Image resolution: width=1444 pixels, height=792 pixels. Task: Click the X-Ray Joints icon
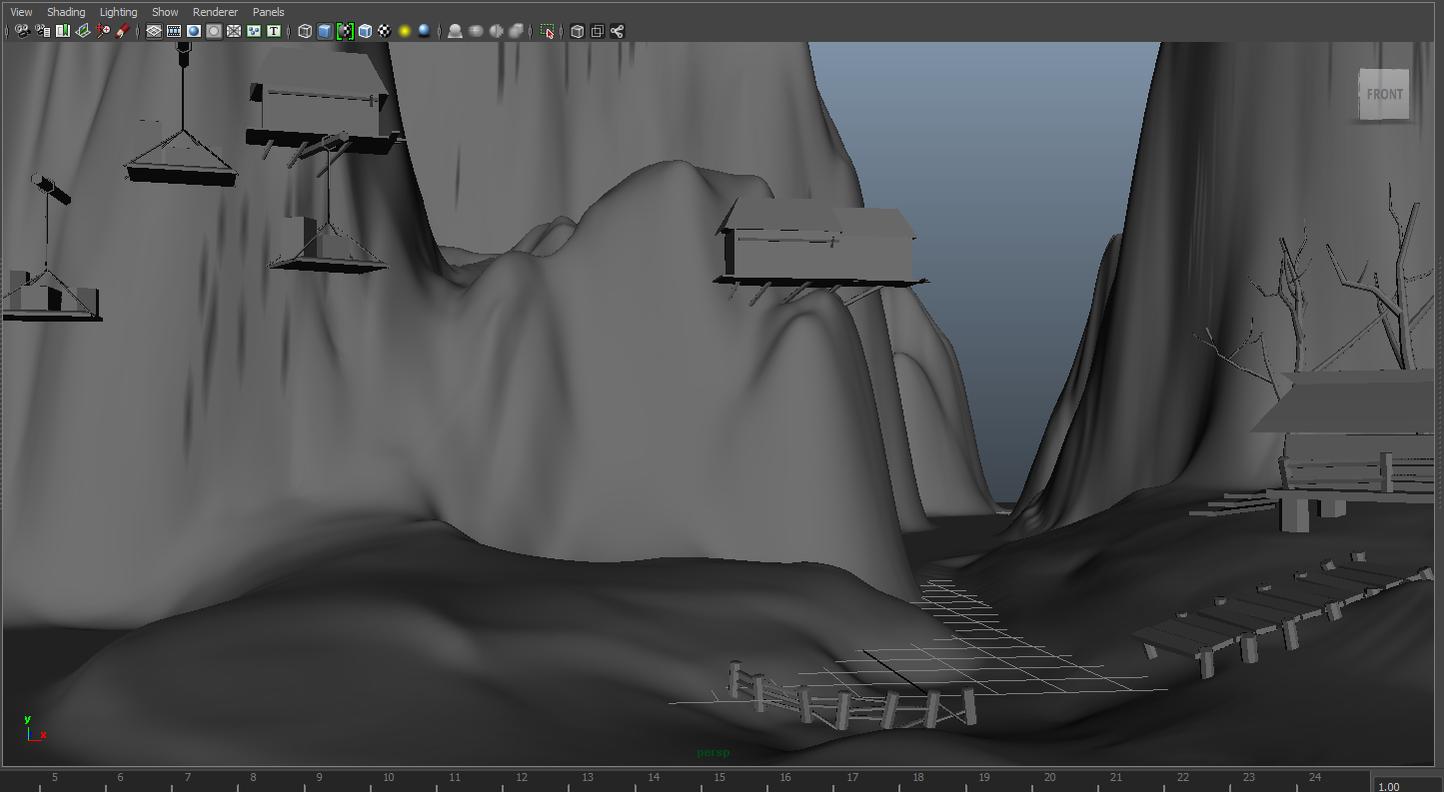tap(617, 31)
